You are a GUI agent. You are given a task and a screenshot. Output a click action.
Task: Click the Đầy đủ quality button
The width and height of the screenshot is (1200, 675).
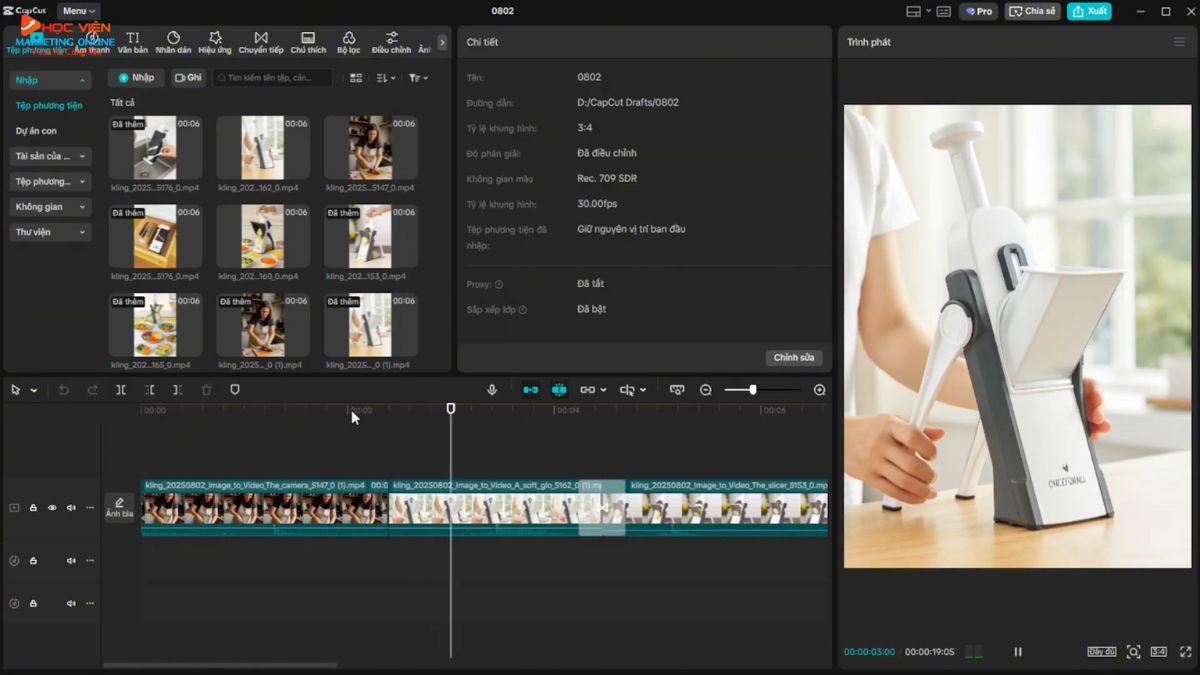pos(1101,652)
